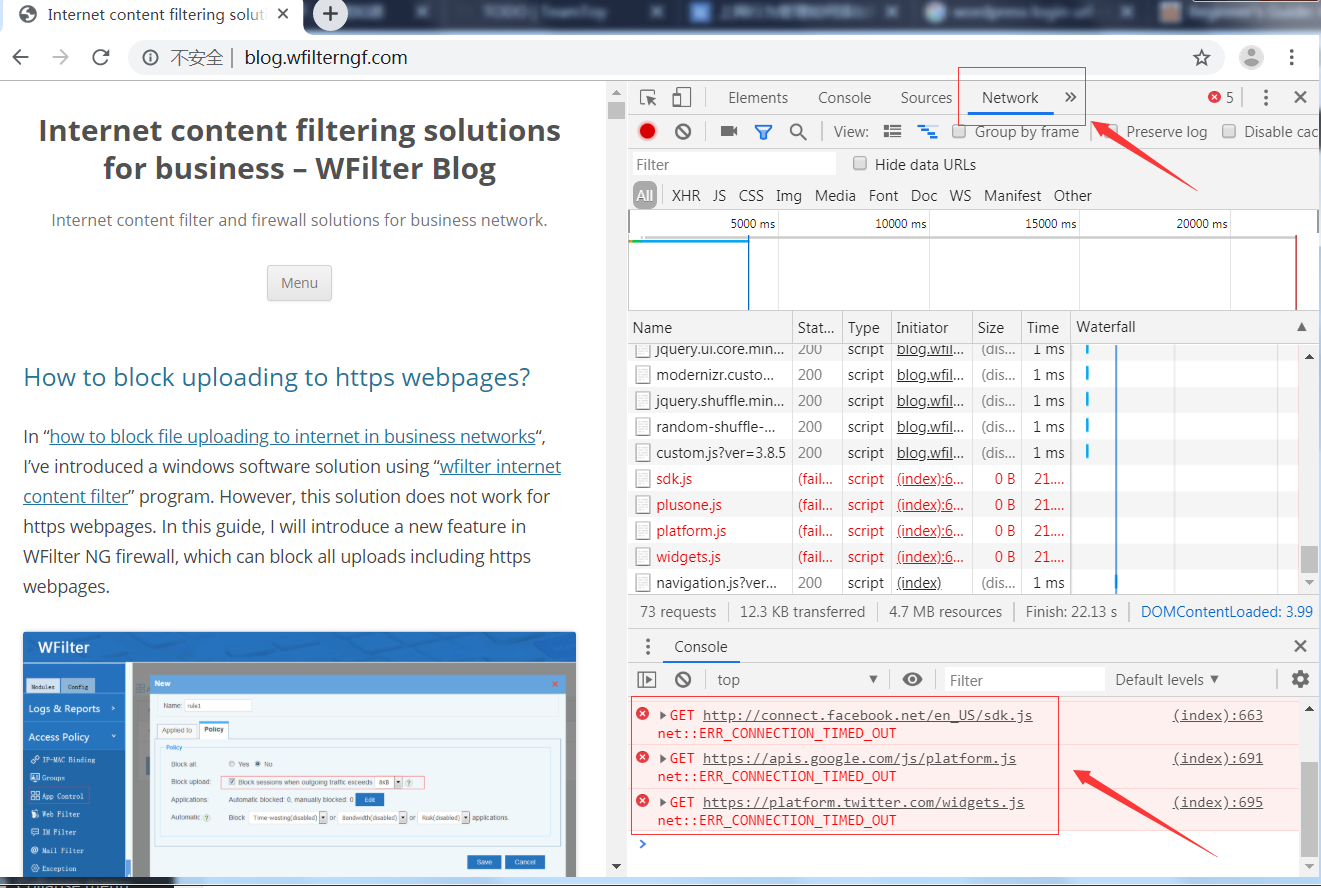Screen dimensions: 1321x888
Task: Clear the console with block icon
Action: tap(683, 679)
